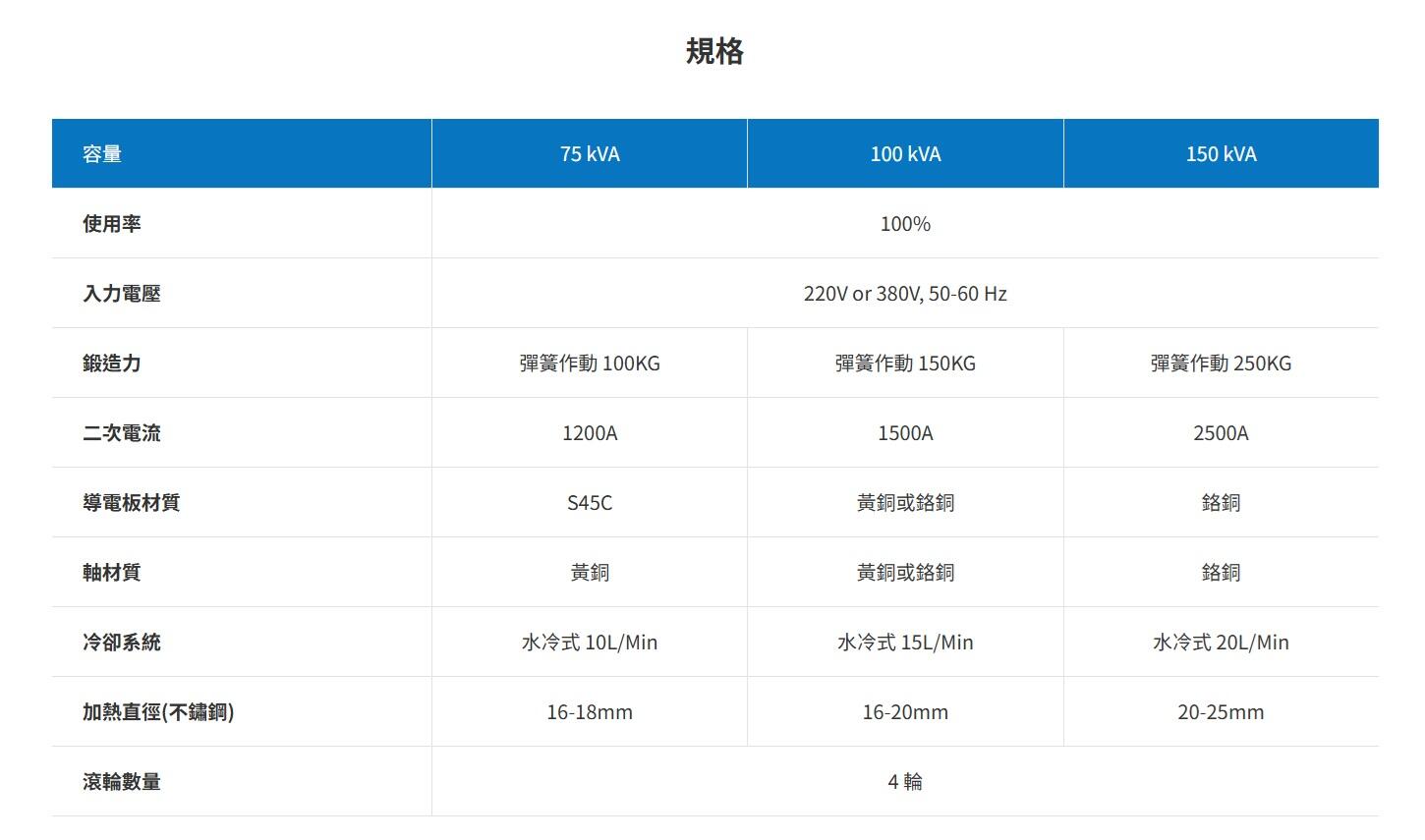Click 黃銅或鉻銅 in the 軸材質 row
Viewport: 1425px width, 840px height.
click(x=905, y=573)
